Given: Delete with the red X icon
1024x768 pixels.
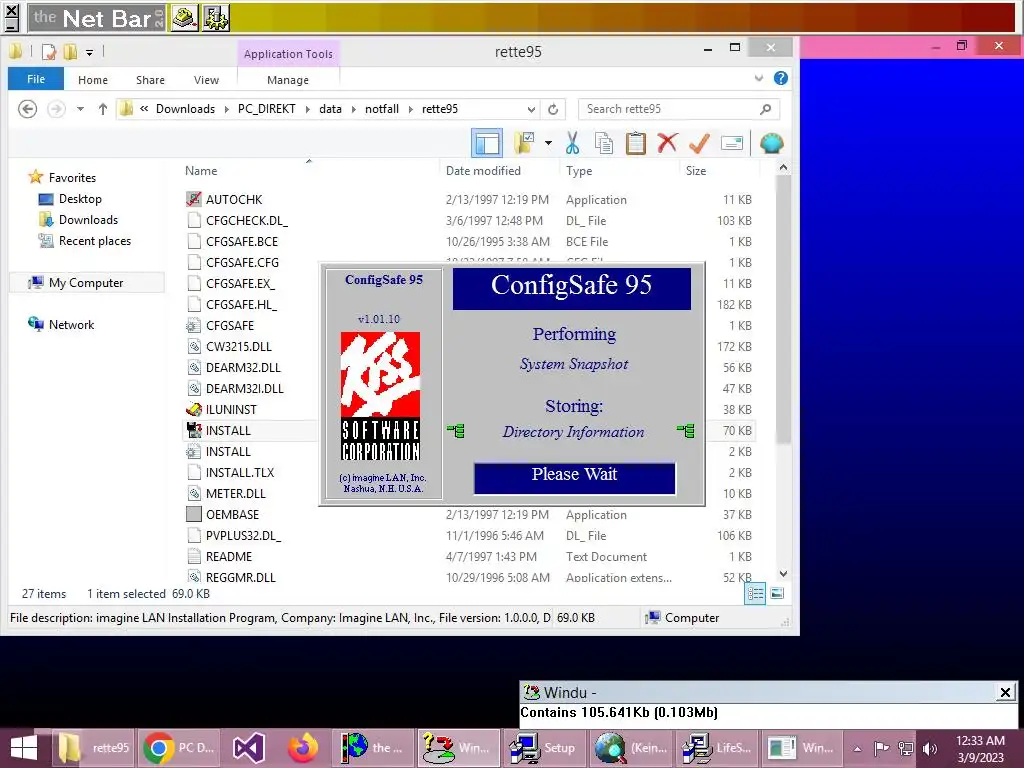Looking at the screenshot, I should click(667, 143).
